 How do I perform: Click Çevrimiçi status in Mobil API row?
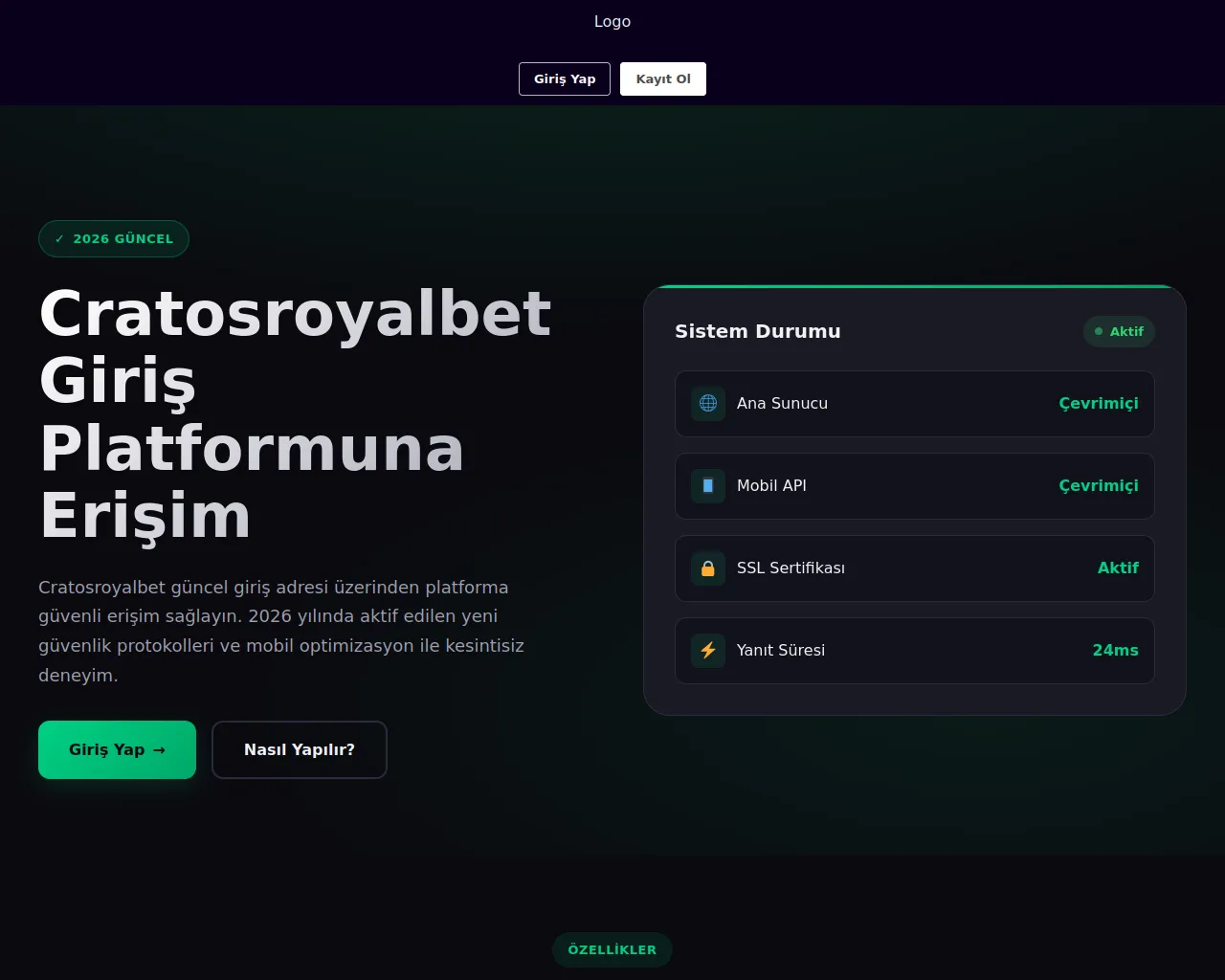[x=1099, y=486]
